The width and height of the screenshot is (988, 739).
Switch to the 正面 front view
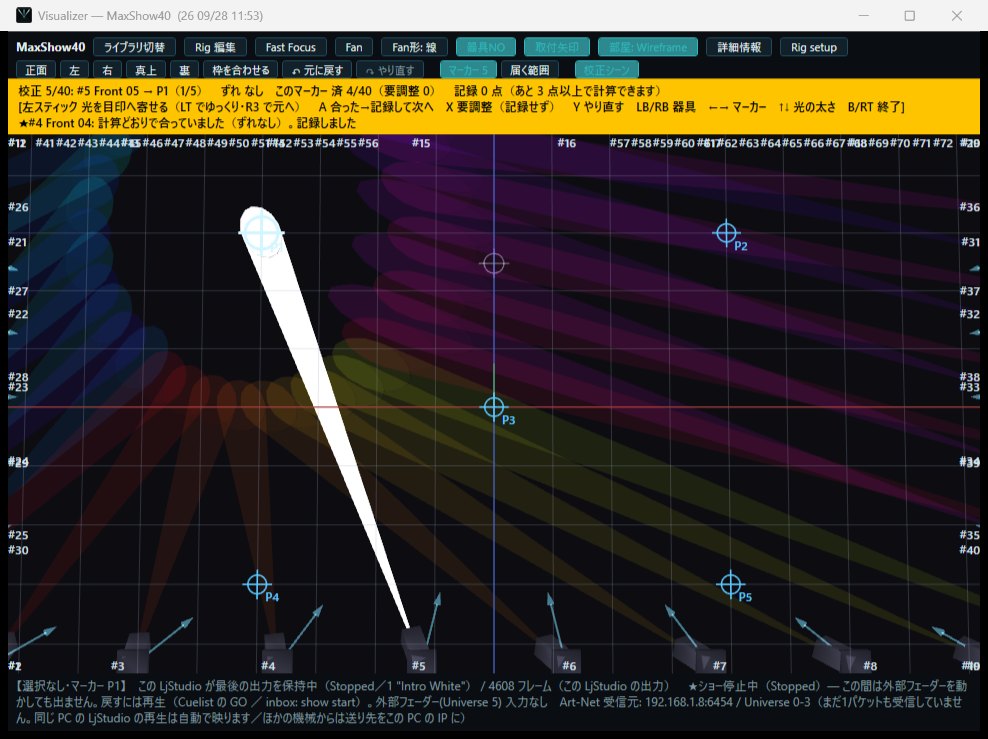[36, 70]
